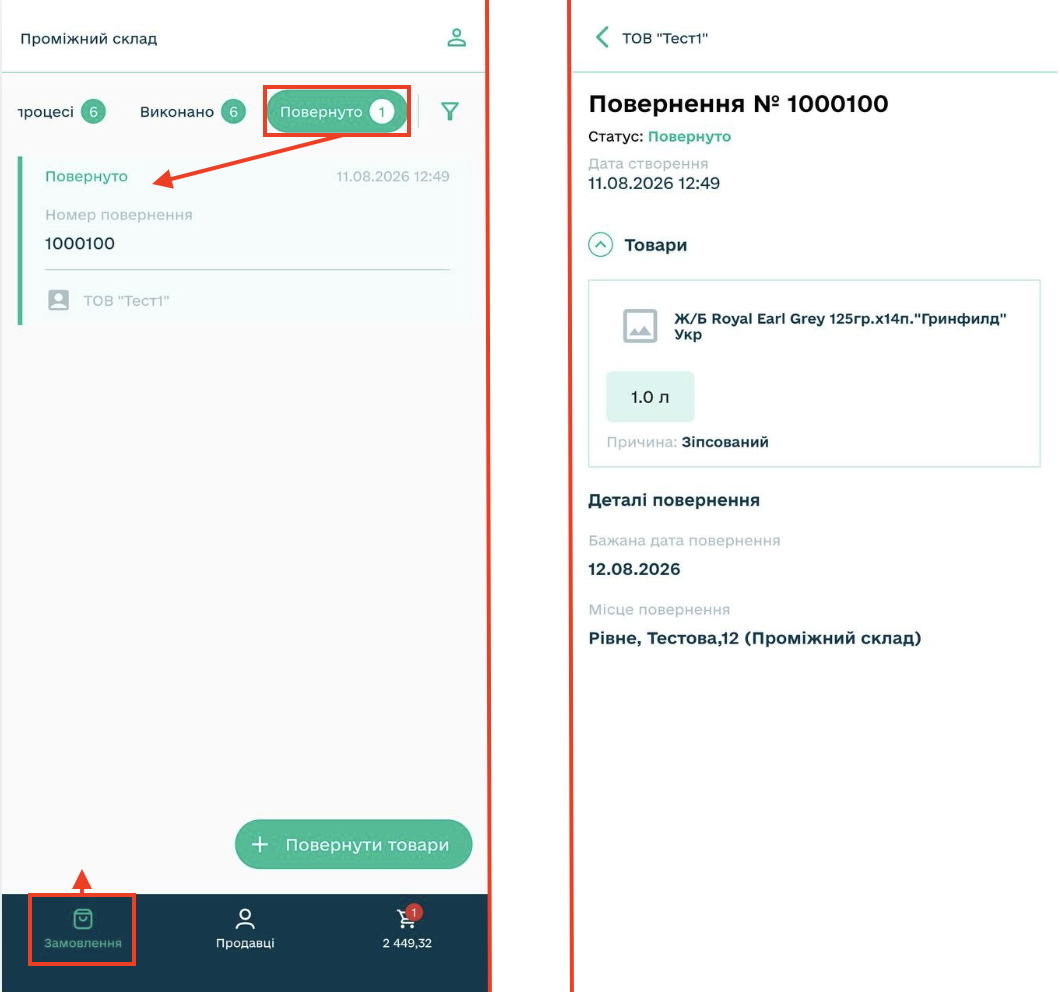This screenshot has width=1060, height=992.
Task: Click the ТОВ "Тест1" customer name in the card
Action: pos(126,300)
